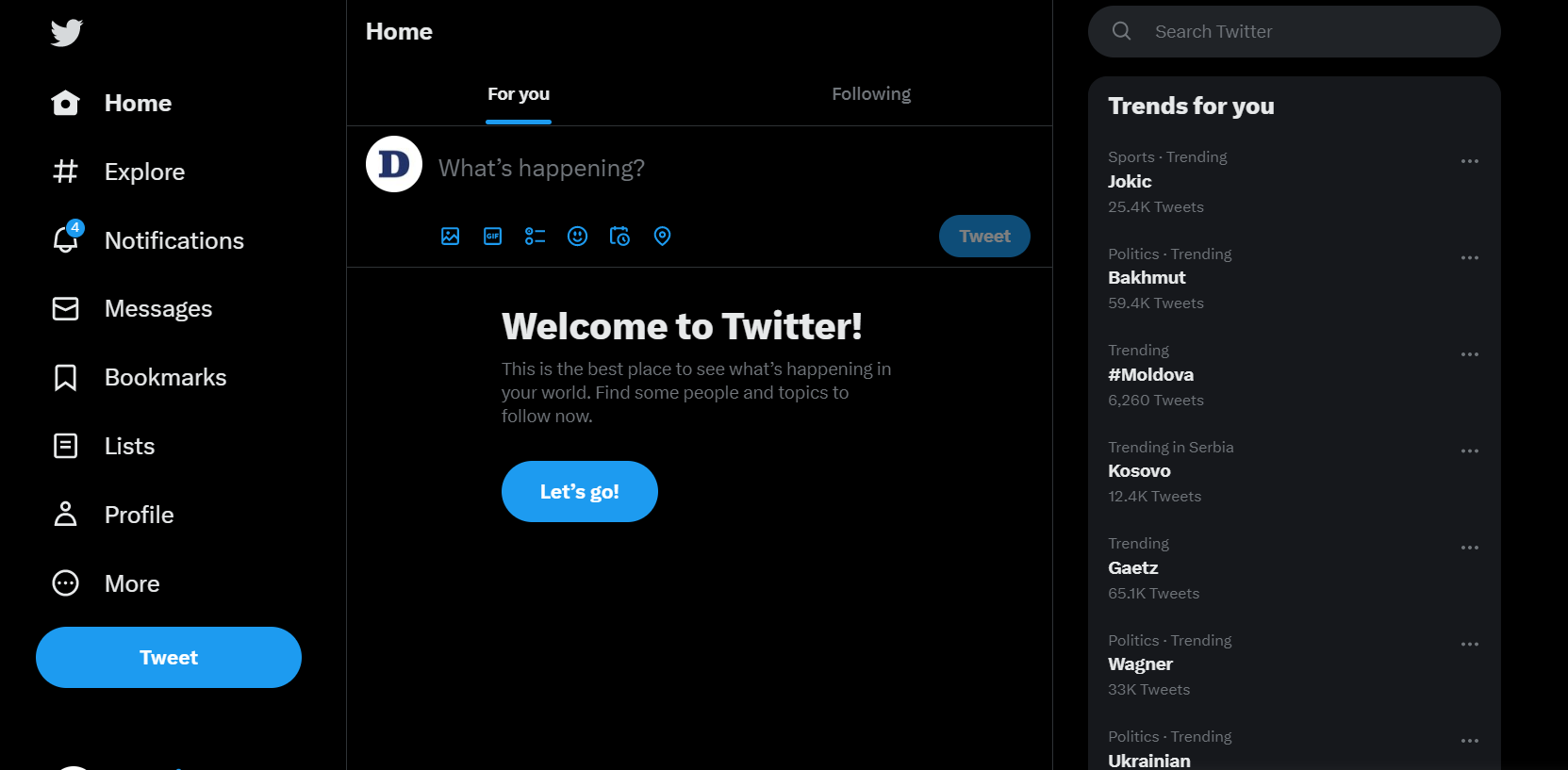Screen dimensions: 1568x770
Task: Open the GIF picker icon
Action: coord(493,237)
